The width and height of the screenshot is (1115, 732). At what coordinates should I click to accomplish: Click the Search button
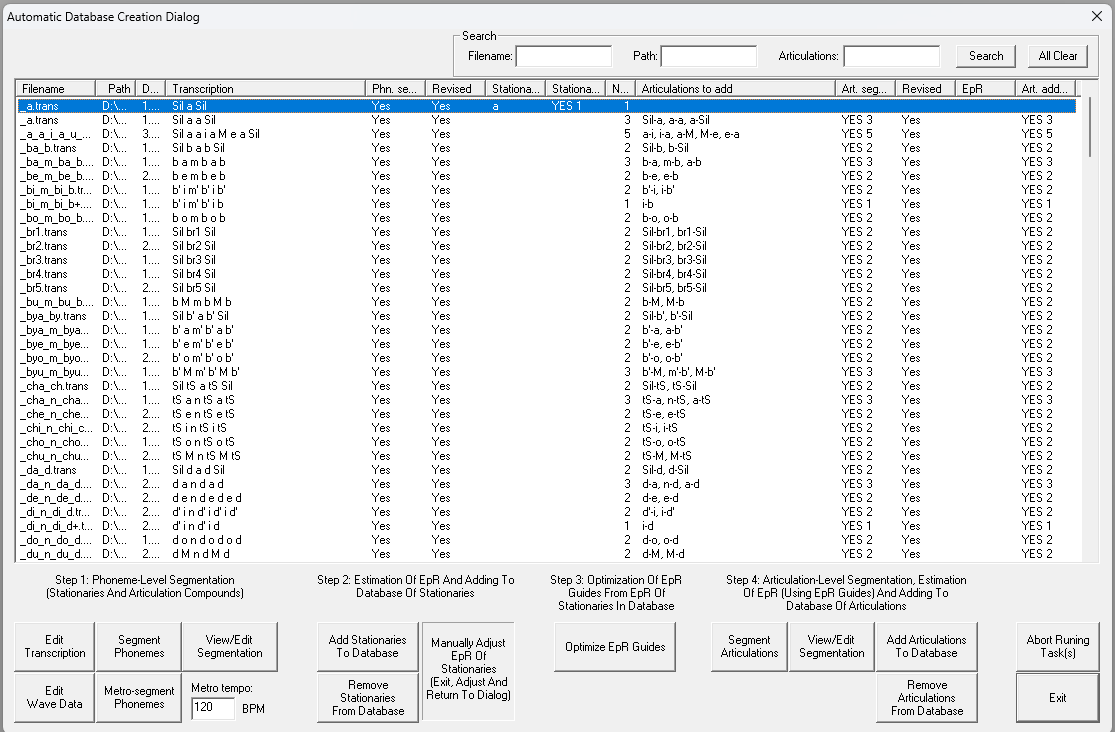point(985,56)
